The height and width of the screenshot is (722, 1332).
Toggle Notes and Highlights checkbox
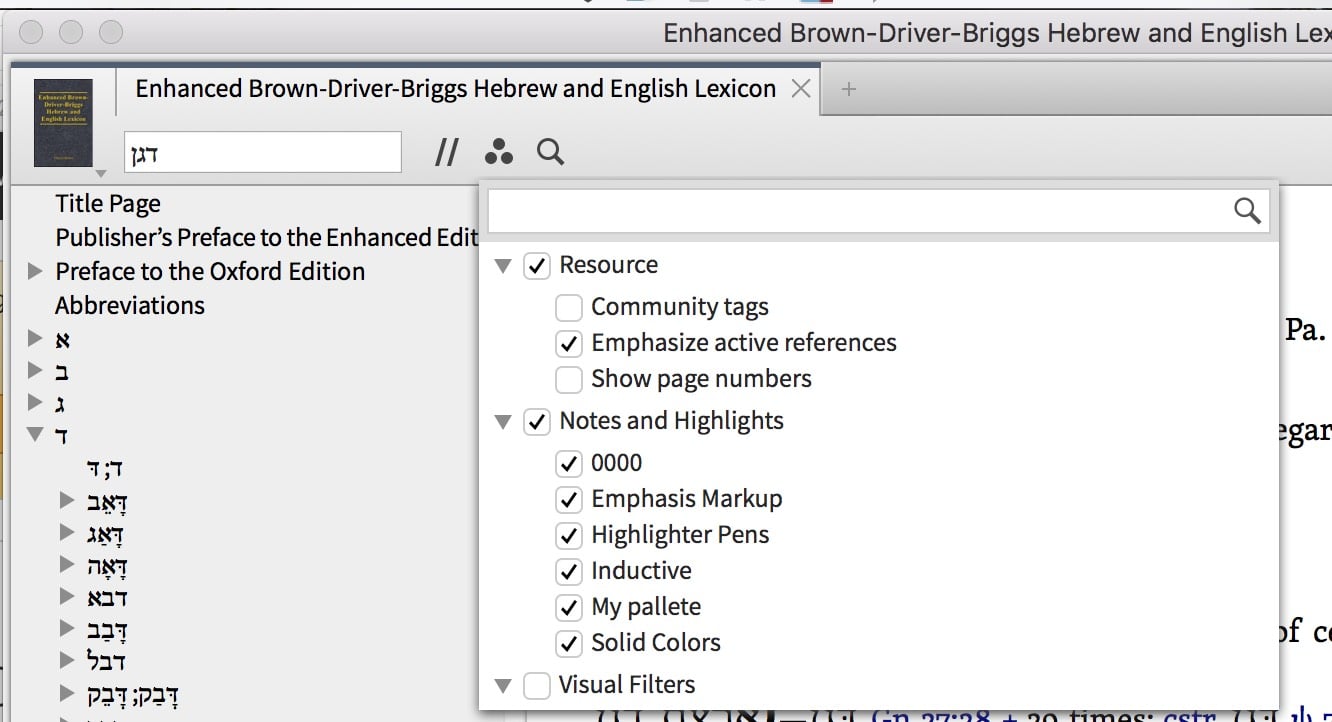pos(537,422)
